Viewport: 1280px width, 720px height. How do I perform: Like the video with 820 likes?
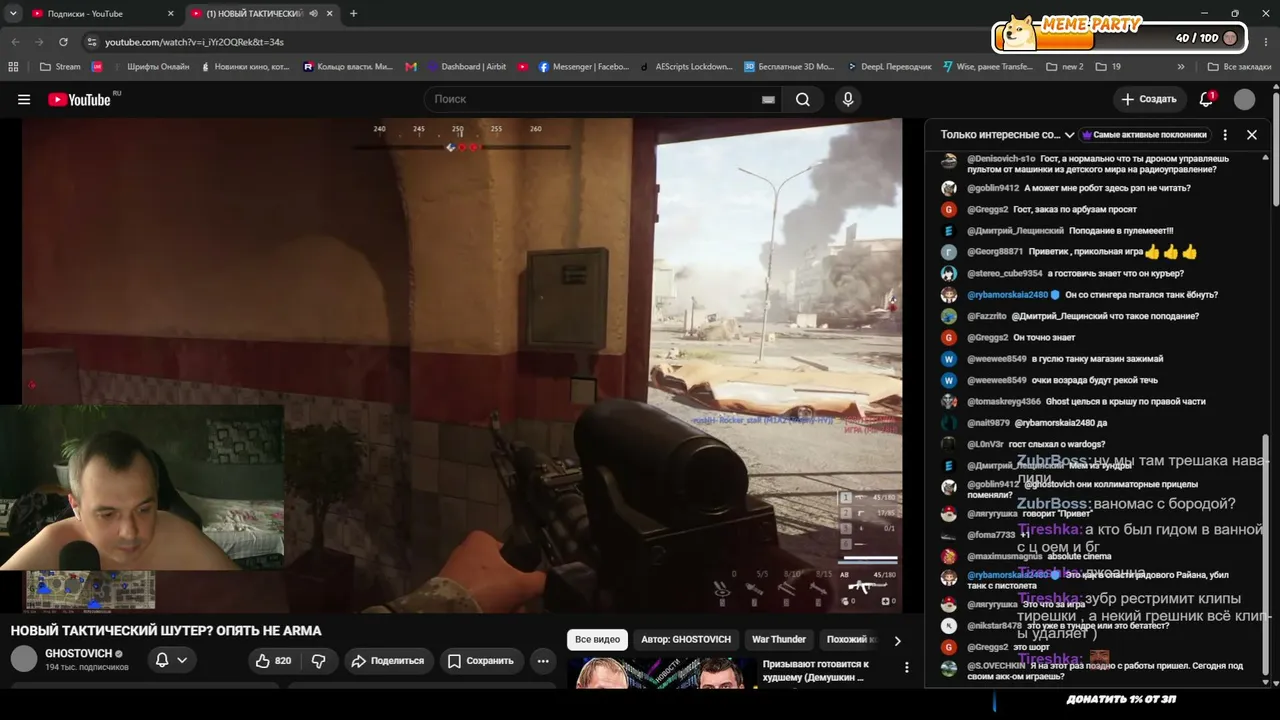click(273, 660)
